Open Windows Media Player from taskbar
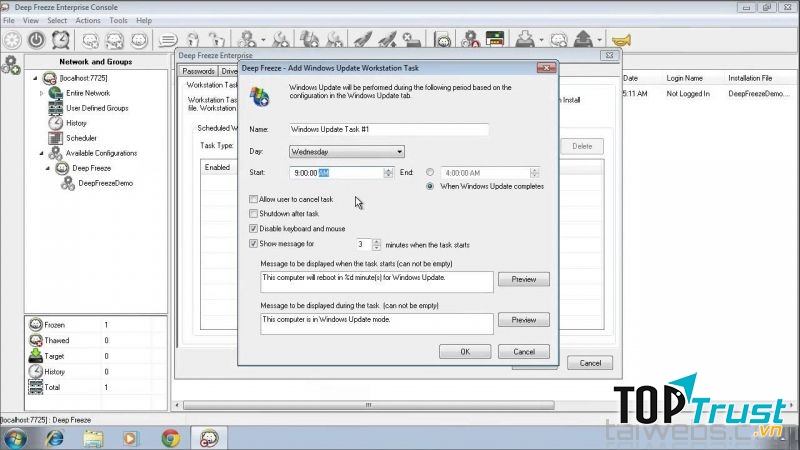The height and width of the screenshot is (450, 800). click(130, 438)
